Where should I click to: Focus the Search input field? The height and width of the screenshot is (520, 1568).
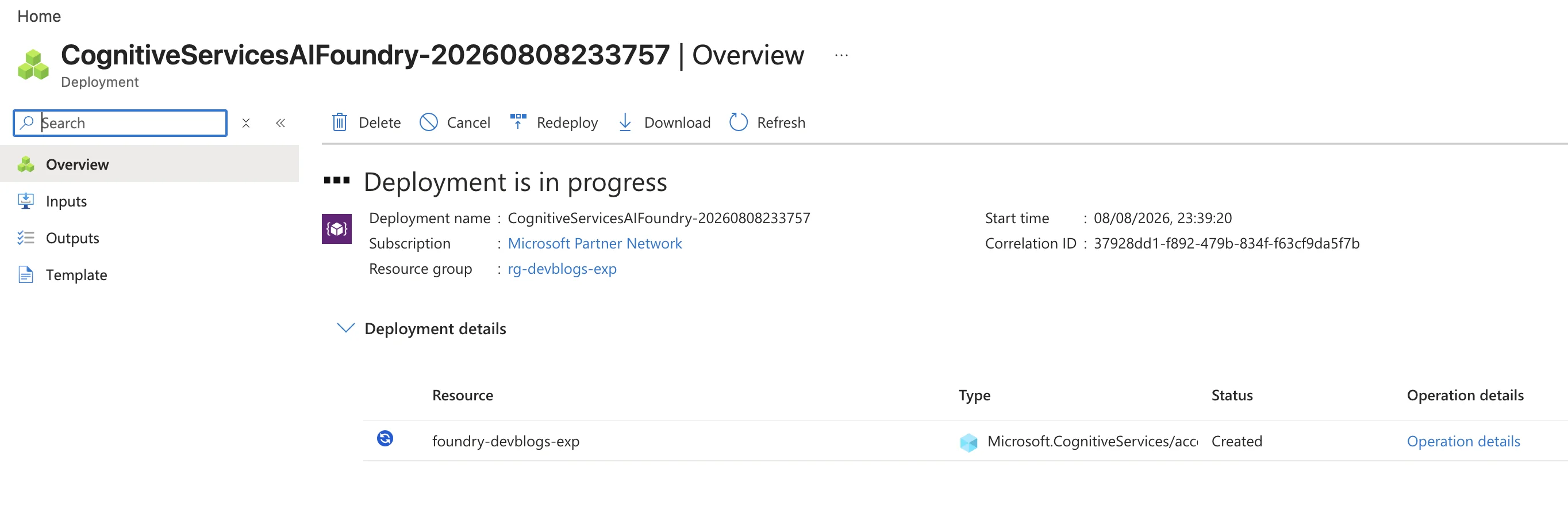[x=120, y=123]
